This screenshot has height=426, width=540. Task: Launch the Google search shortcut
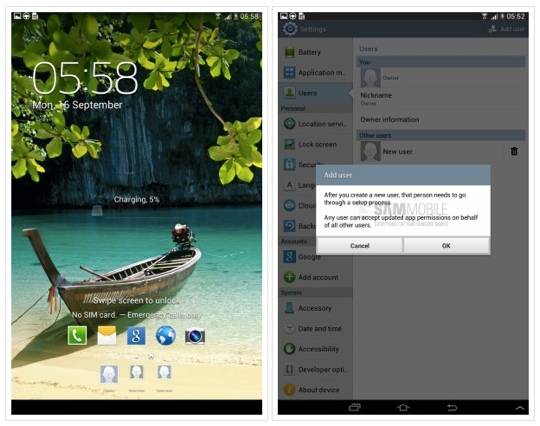tap(136, 336)
